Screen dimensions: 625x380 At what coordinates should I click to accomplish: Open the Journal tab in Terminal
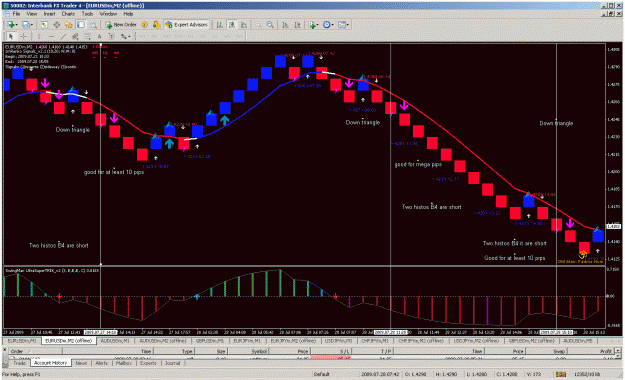[173, 363]
